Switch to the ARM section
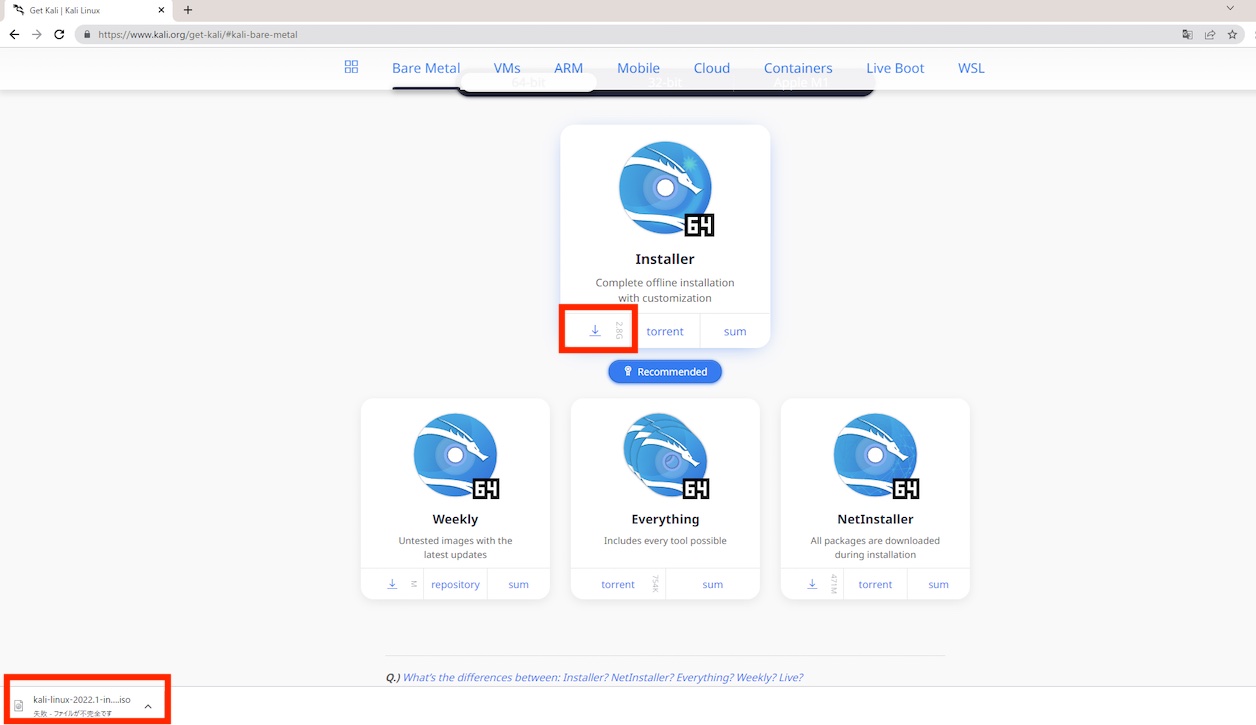The width and height of the screenshot is (1256, 725). point(568,68)
